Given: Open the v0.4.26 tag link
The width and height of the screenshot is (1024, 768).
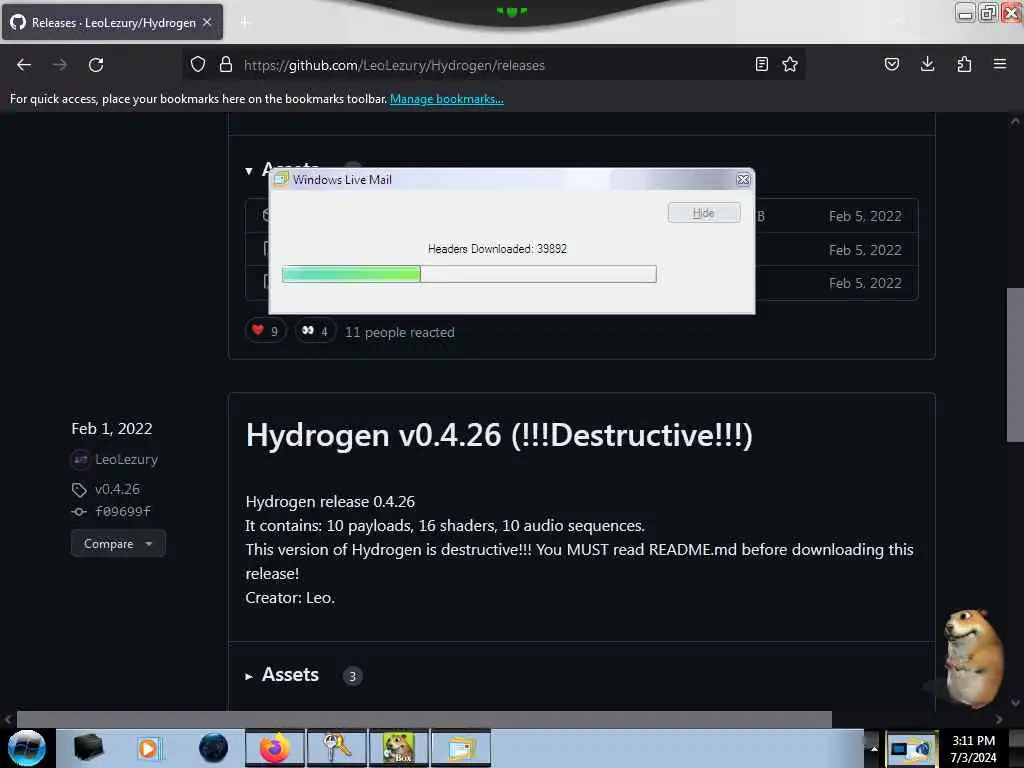Looking at the screenshot, I should 117,489.
